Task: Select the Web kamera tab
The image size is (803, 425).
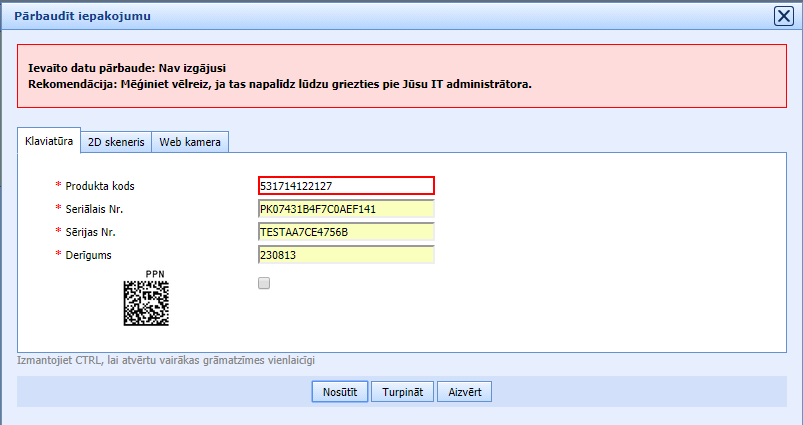Action: tap(191, 143)
